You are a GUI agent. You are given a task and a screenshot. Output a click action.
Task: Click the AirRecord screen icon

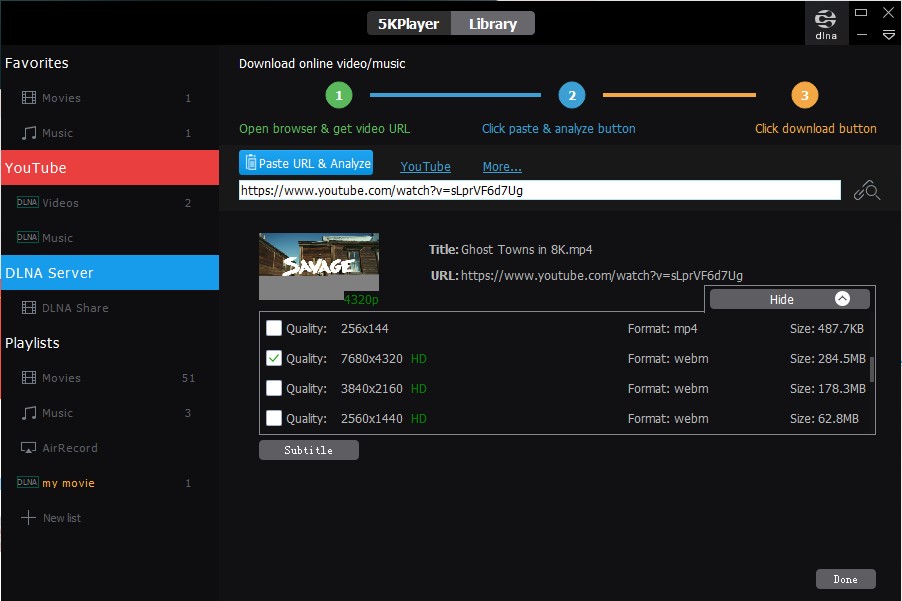click(28, 447)
